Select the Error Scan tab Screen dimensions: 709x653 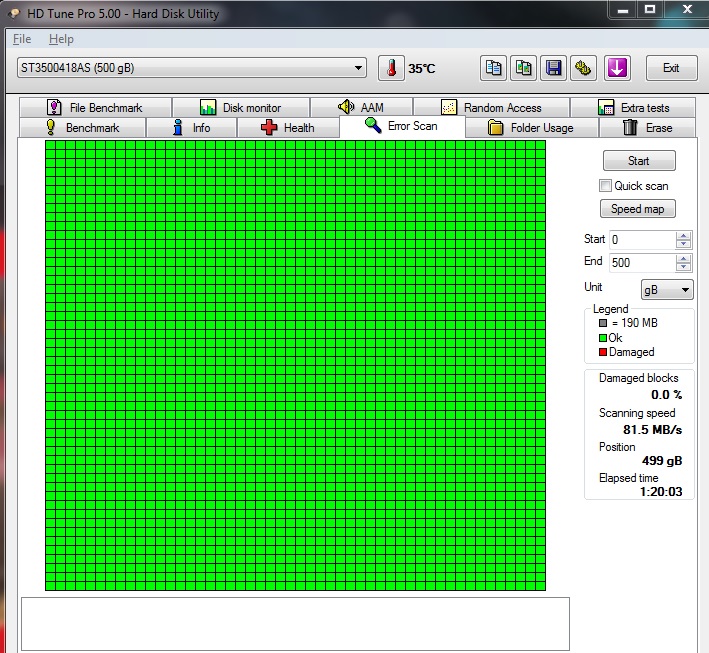[x=402, y=126]
